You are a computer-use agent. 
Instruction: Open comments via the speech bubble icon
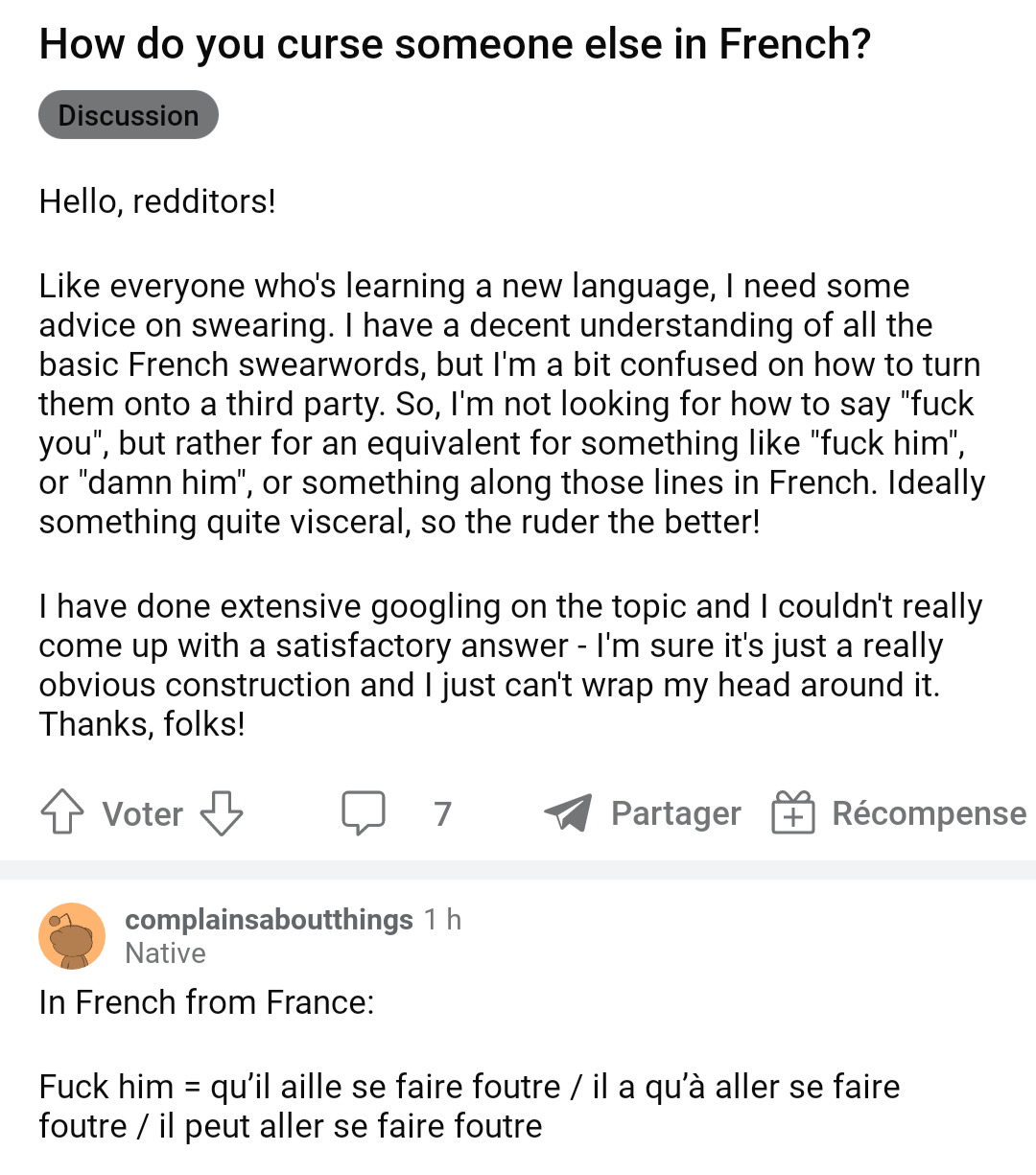point(365,812)
